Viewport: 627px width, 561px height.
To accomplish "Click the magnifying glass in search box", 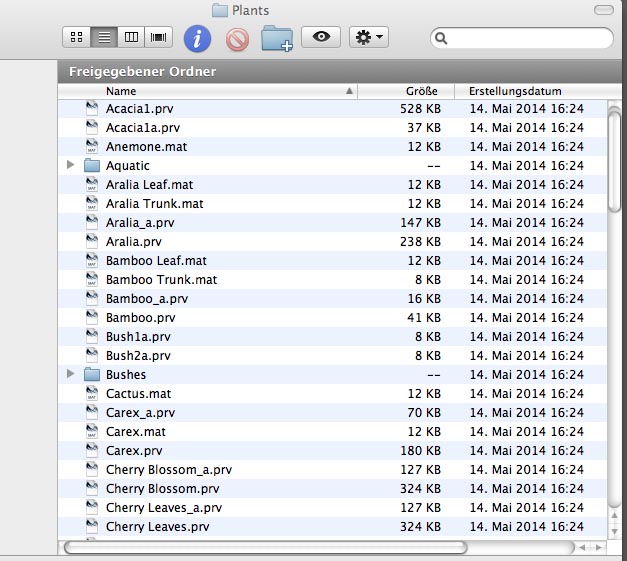I will pyautogui.click(x=441, y=38).
